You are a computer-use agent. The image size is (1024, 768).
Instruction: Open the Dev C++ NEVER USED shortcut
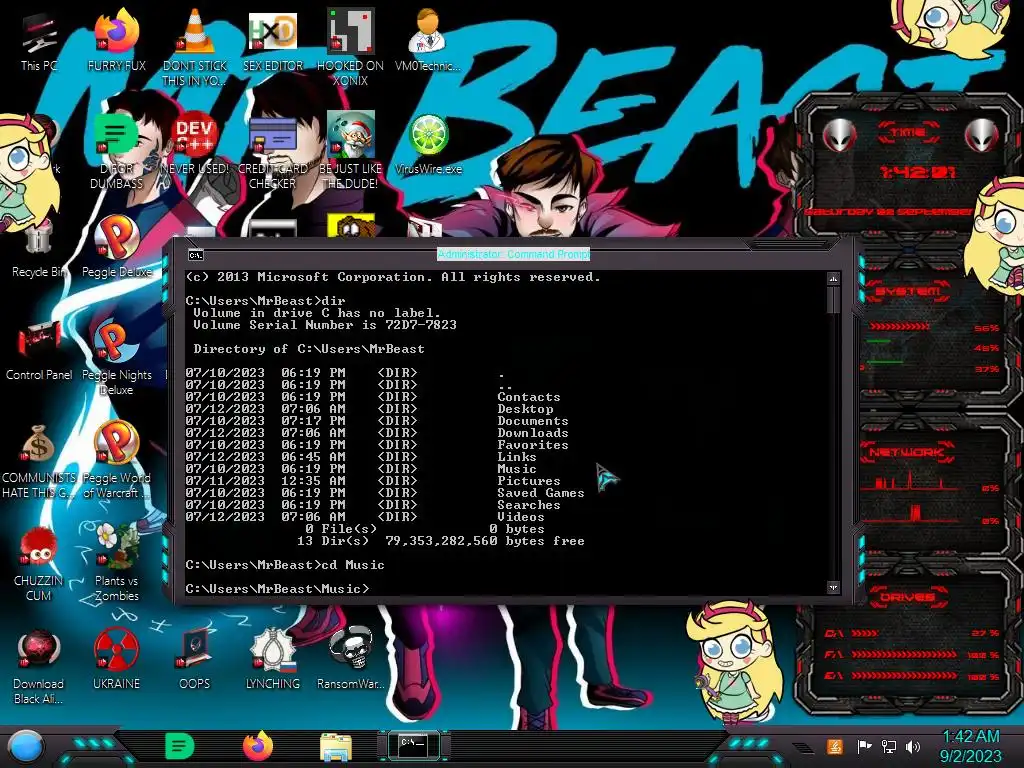pyautogui.click(x=194, y=144)
